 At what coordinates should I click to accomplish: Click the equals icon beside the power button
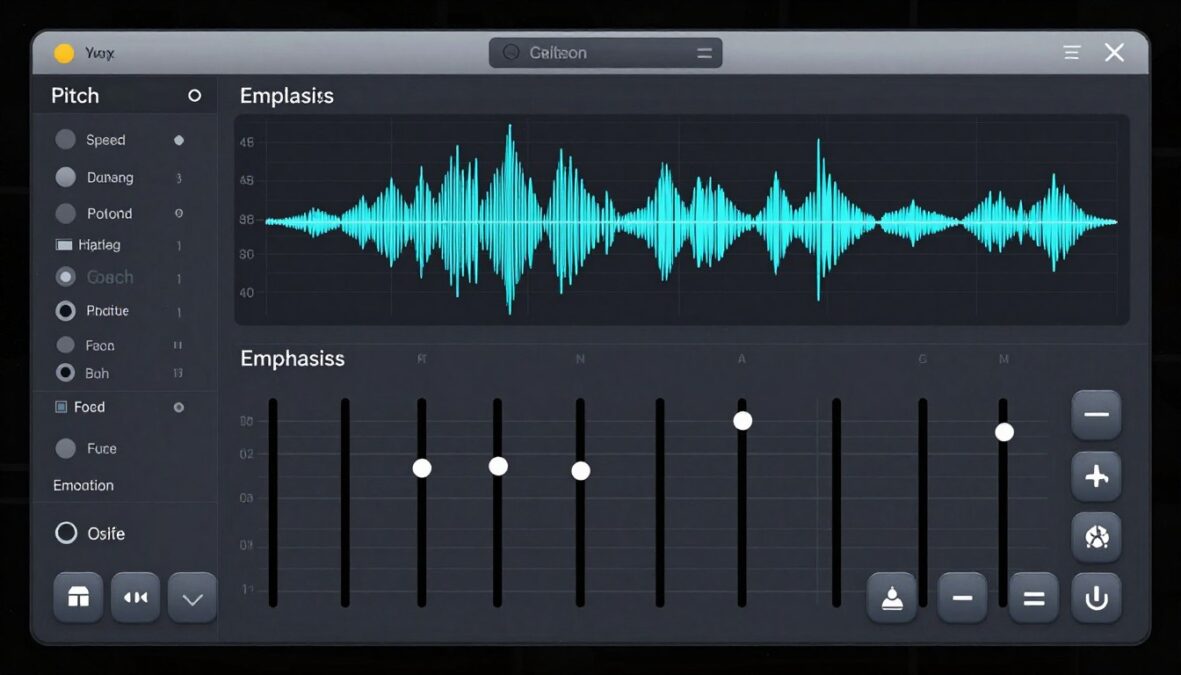tap(1033, 597)
